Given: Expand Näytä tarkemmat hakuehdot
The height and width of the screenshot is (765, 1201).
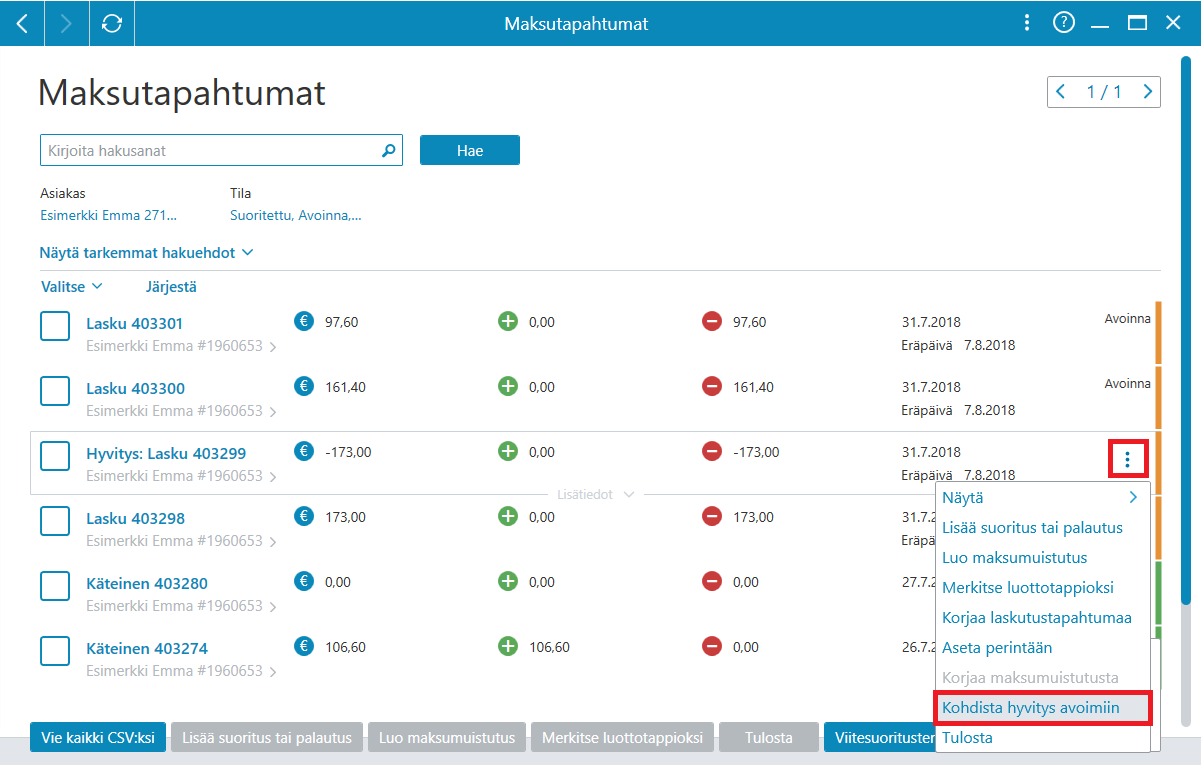Looking at the screenshot, I should tap(147, 253).
